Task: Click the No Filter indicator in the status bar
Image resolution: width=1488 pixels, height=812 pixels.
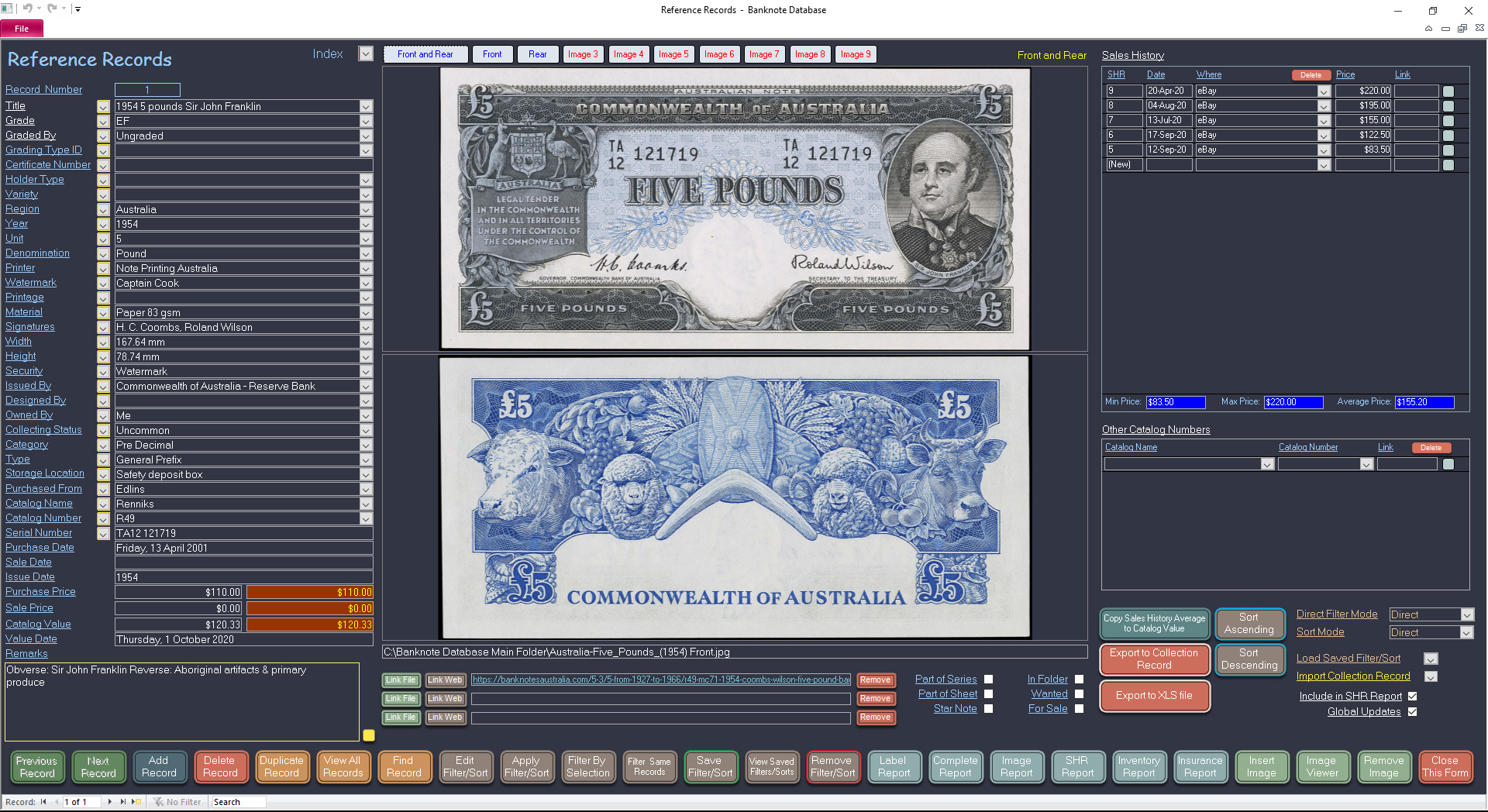Action: click(177, 802)
